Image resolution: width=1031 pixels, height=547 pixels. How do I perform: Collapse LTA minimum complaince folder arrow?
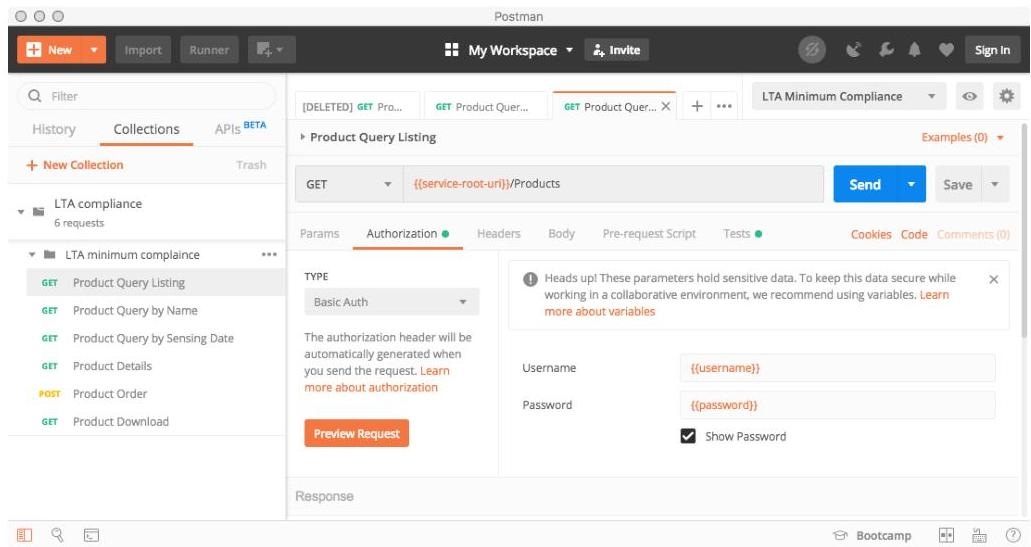pyautogui.click(x=32, y=254)
